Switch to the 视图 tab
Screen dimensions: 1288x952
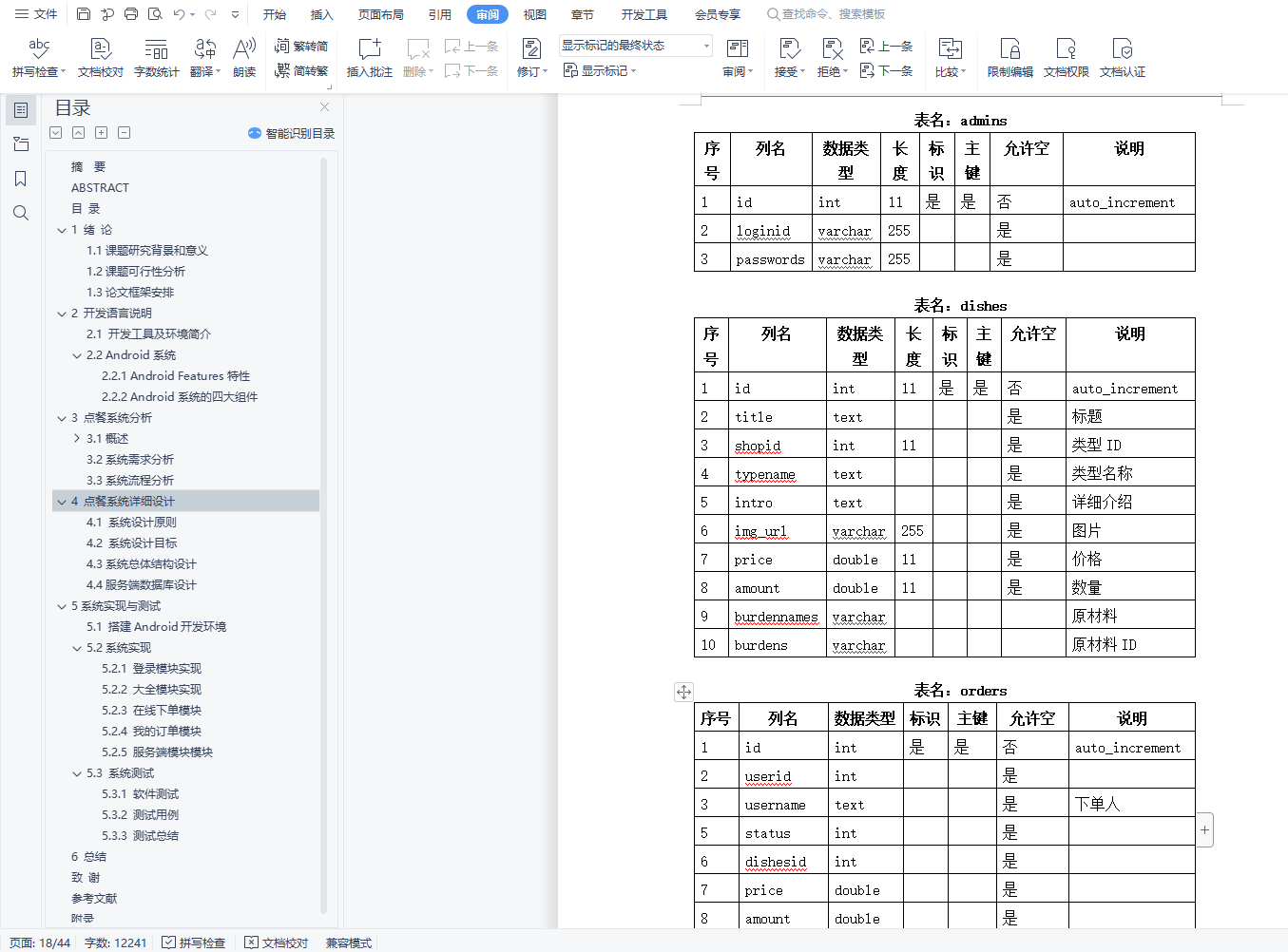click(x=535, y=14)
